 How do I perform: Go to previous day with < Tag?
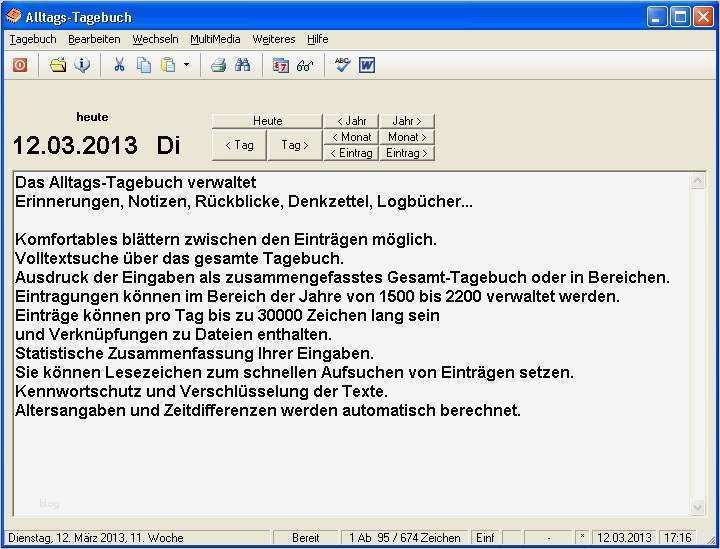click(x=239, y=145)
